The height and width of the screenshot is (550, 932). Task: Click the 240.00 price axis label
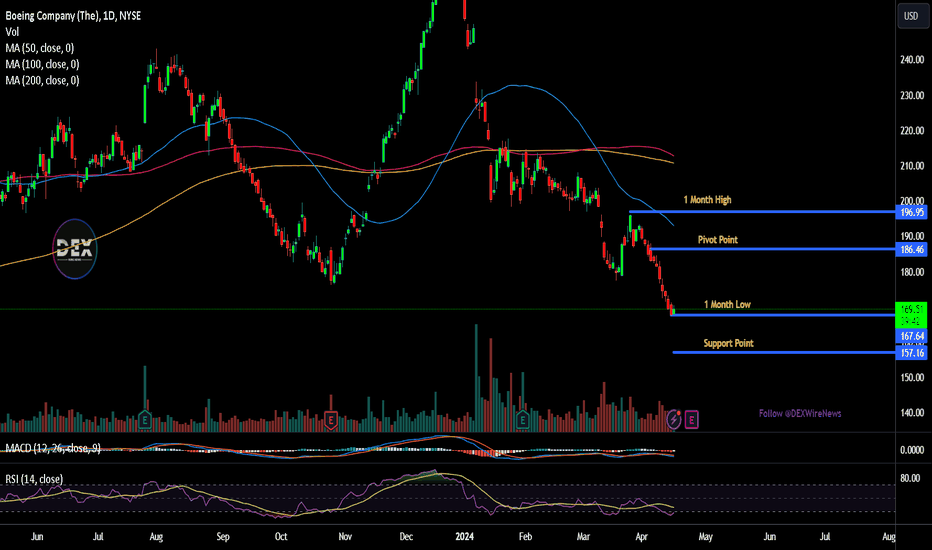click(x=912, y=59)
